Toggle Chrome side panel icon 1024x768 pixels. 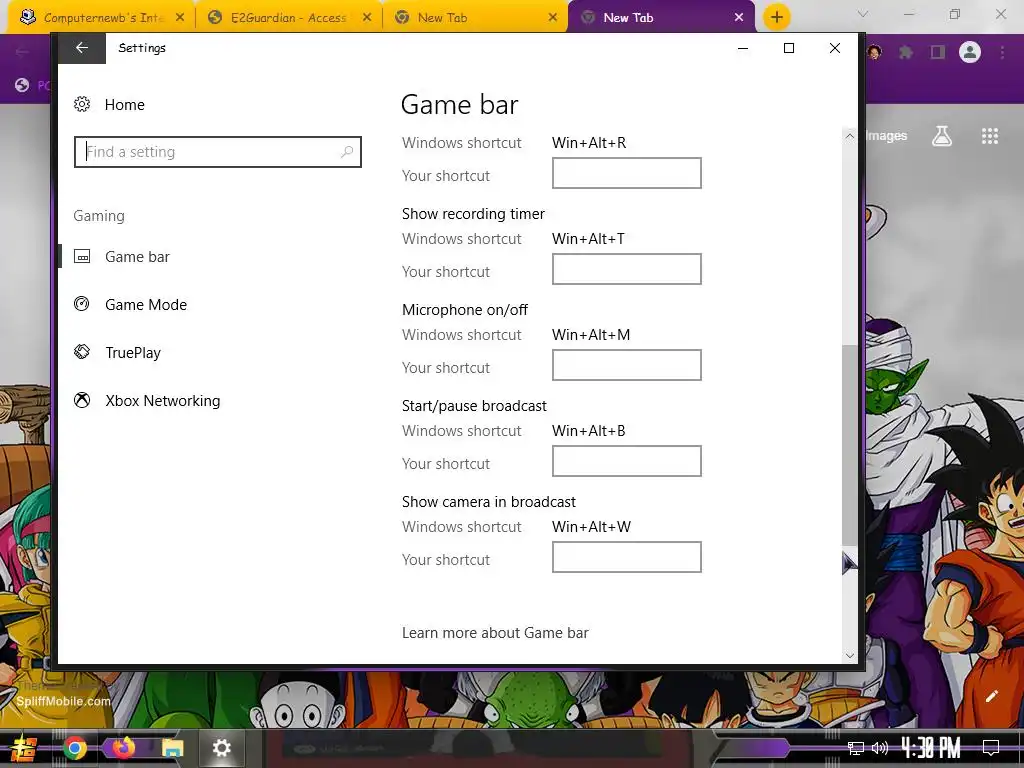pos(938,52)
